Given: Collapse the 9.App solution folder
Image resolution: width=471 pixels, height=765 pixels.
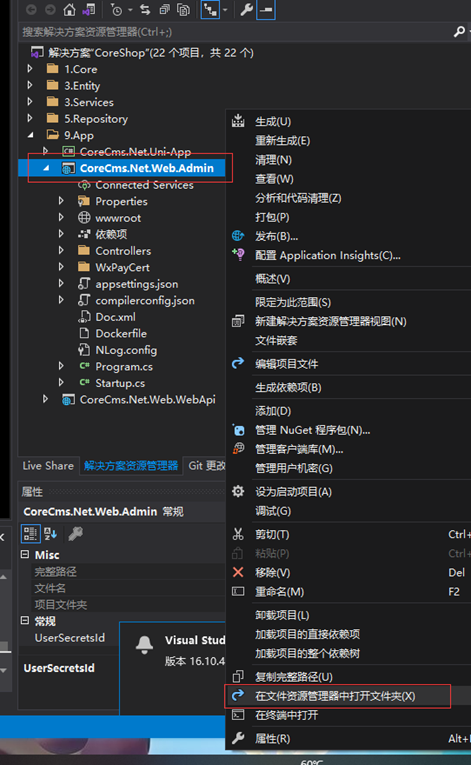Looking at the screenshot, I should [x=31, y=135].
